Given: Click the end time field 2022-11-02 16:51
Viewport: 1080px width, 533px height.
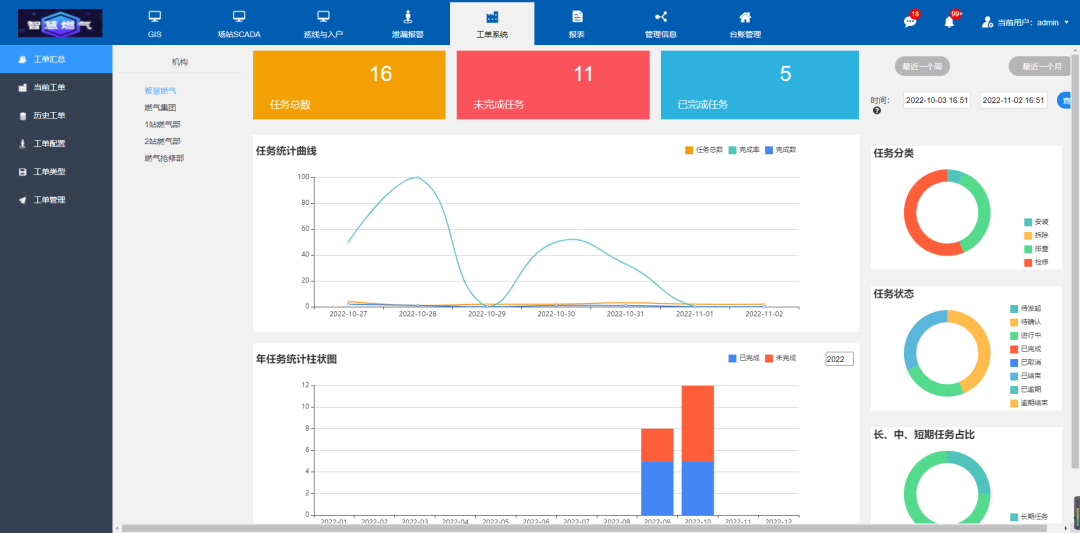Looking at the screenshot, I should point(1014,101).
